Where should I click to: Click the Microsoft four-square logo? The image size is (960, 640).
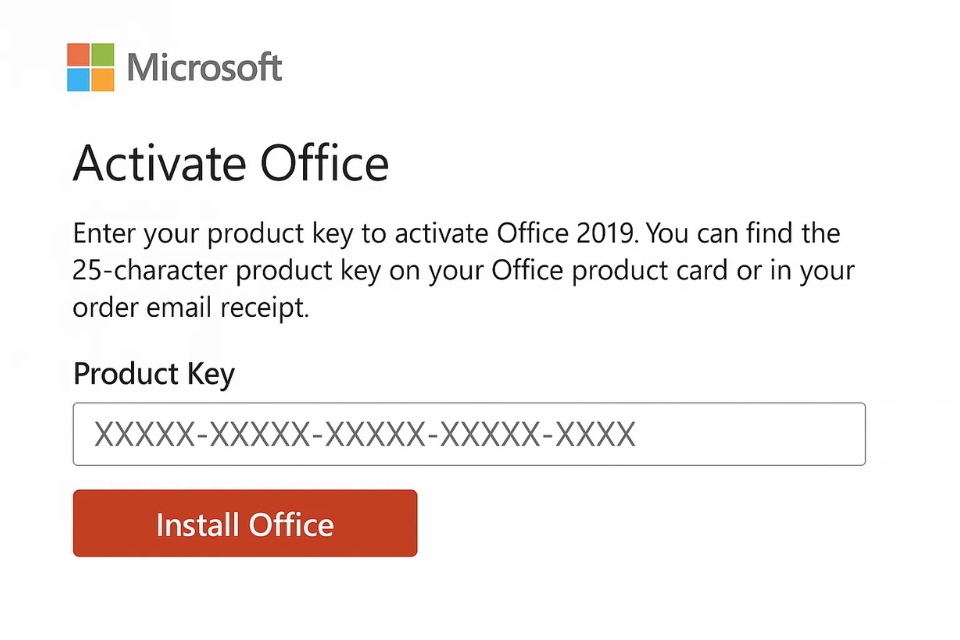tap(91, 67)
